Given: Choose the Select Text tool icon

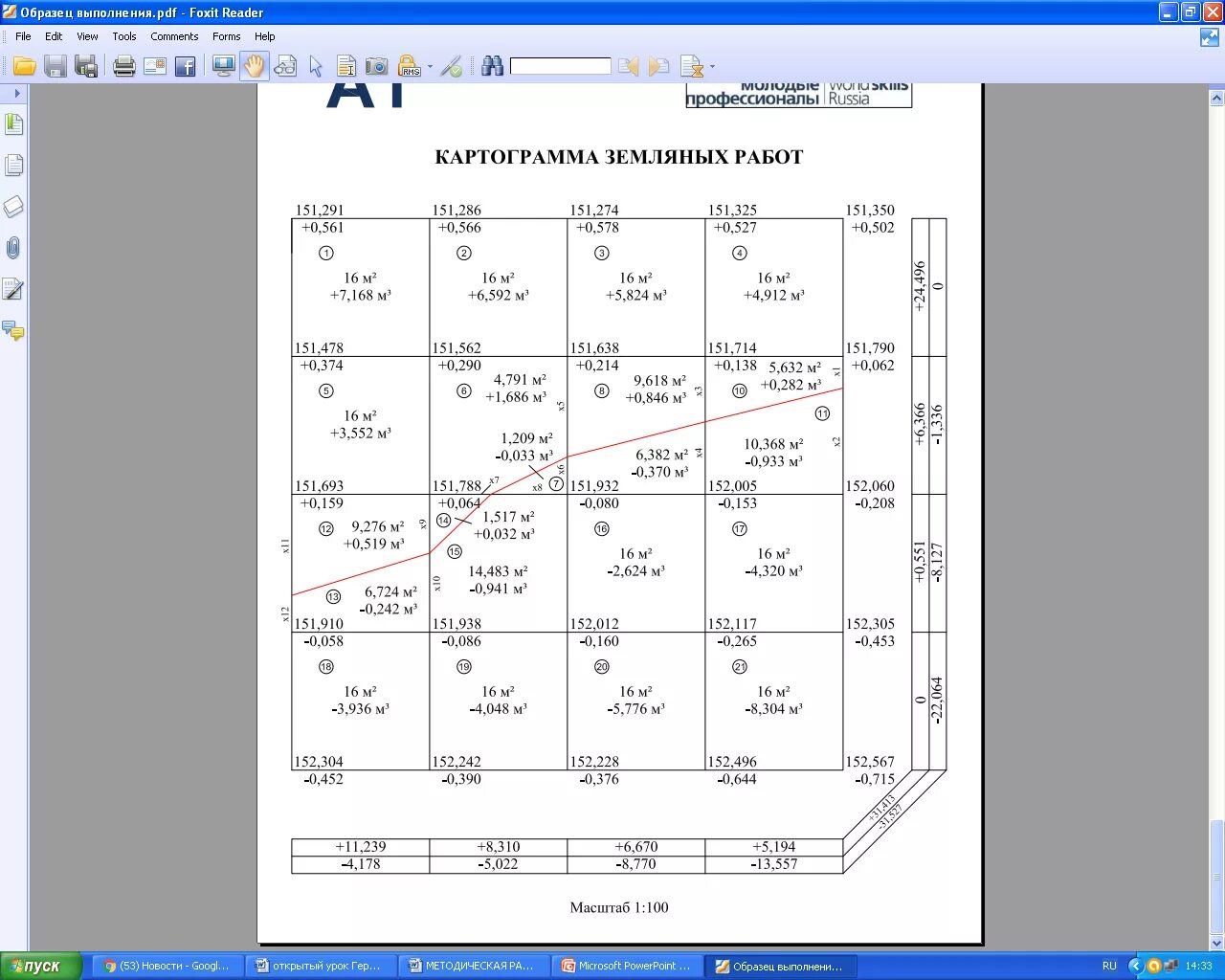Looking at the screenshot, I should 346,66.
